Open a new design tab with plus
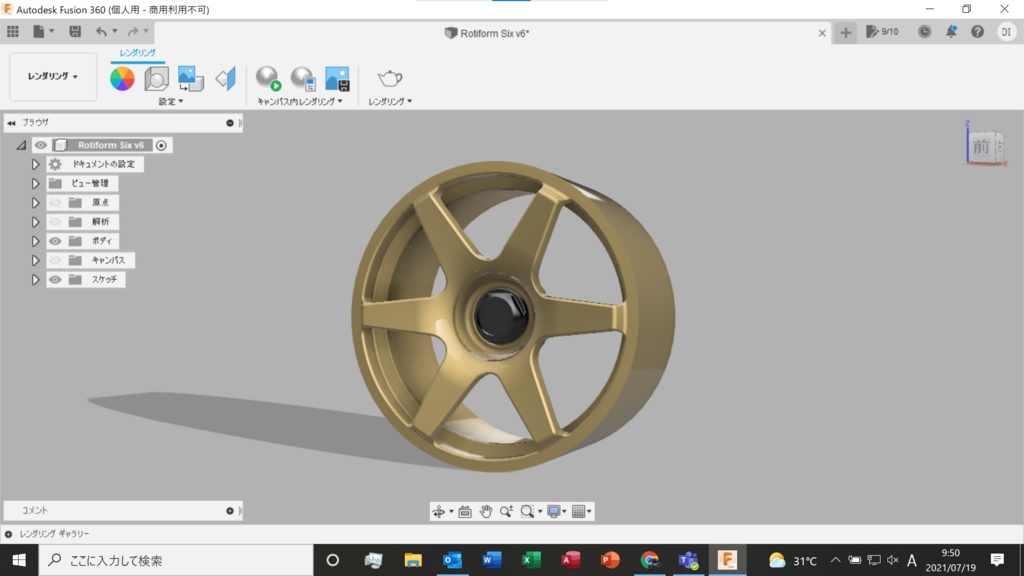 tap(846, 33)
